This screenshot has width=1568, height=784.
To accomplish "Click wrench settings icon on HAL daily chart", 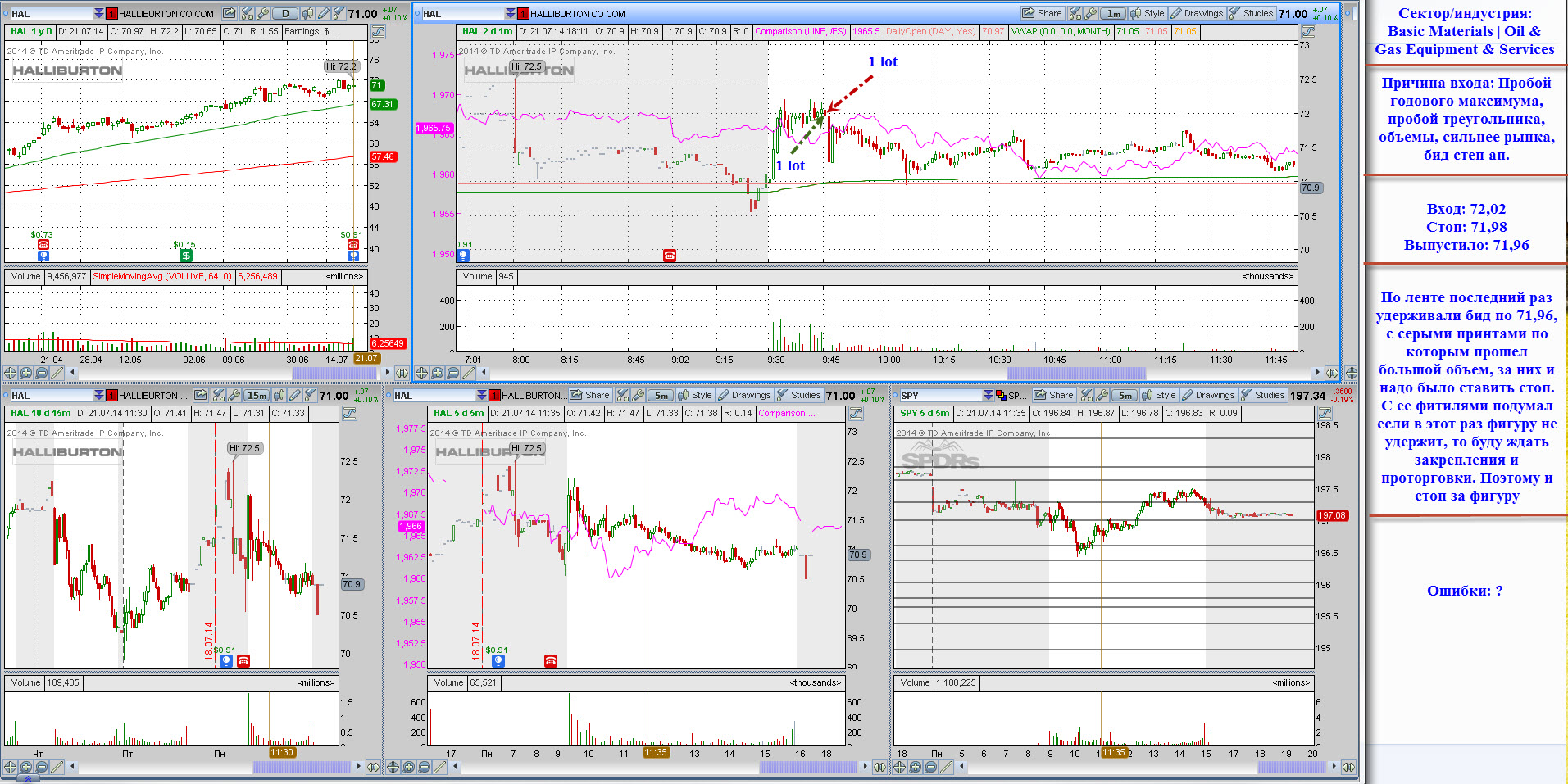I will point(262,13).
